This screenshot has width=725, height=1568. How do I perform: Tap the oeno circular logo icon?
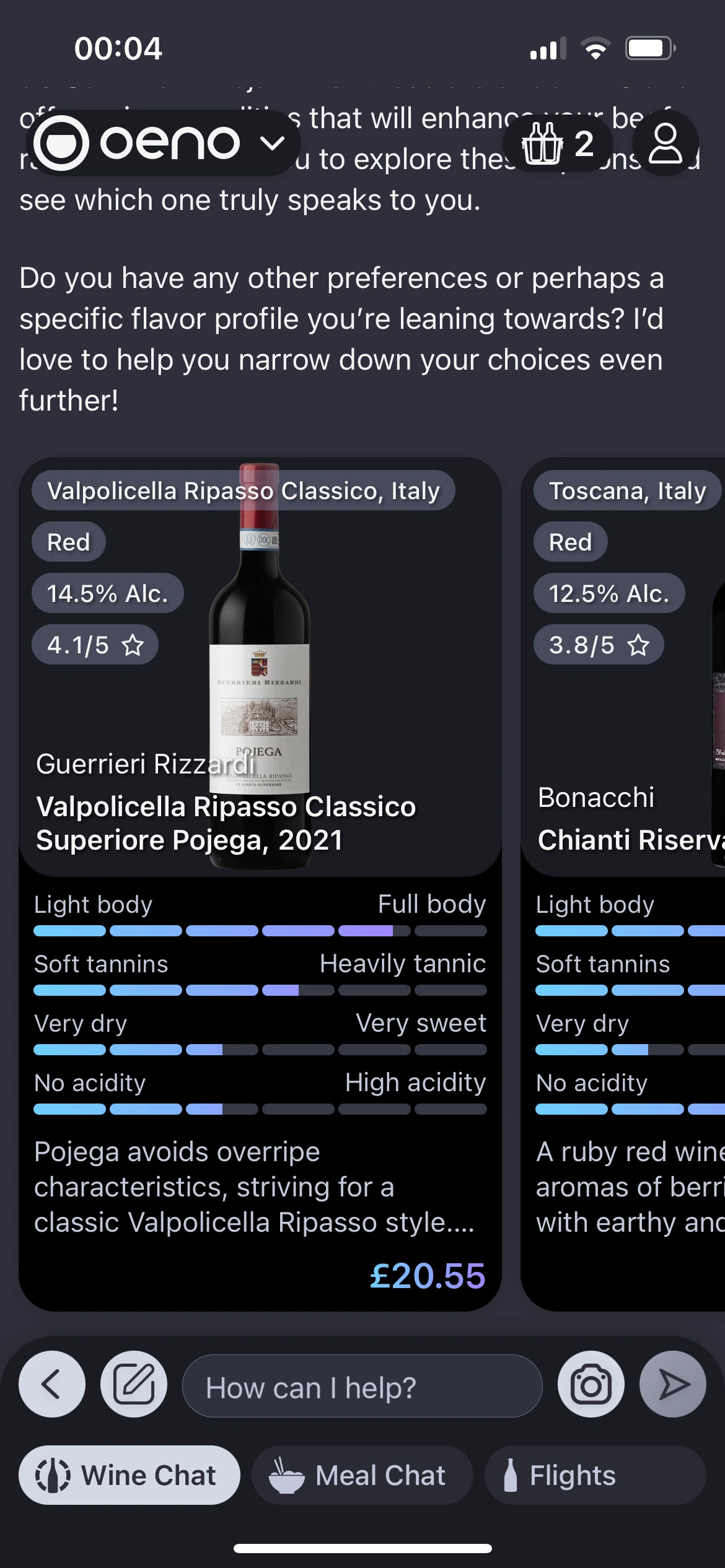coord(61,143)
